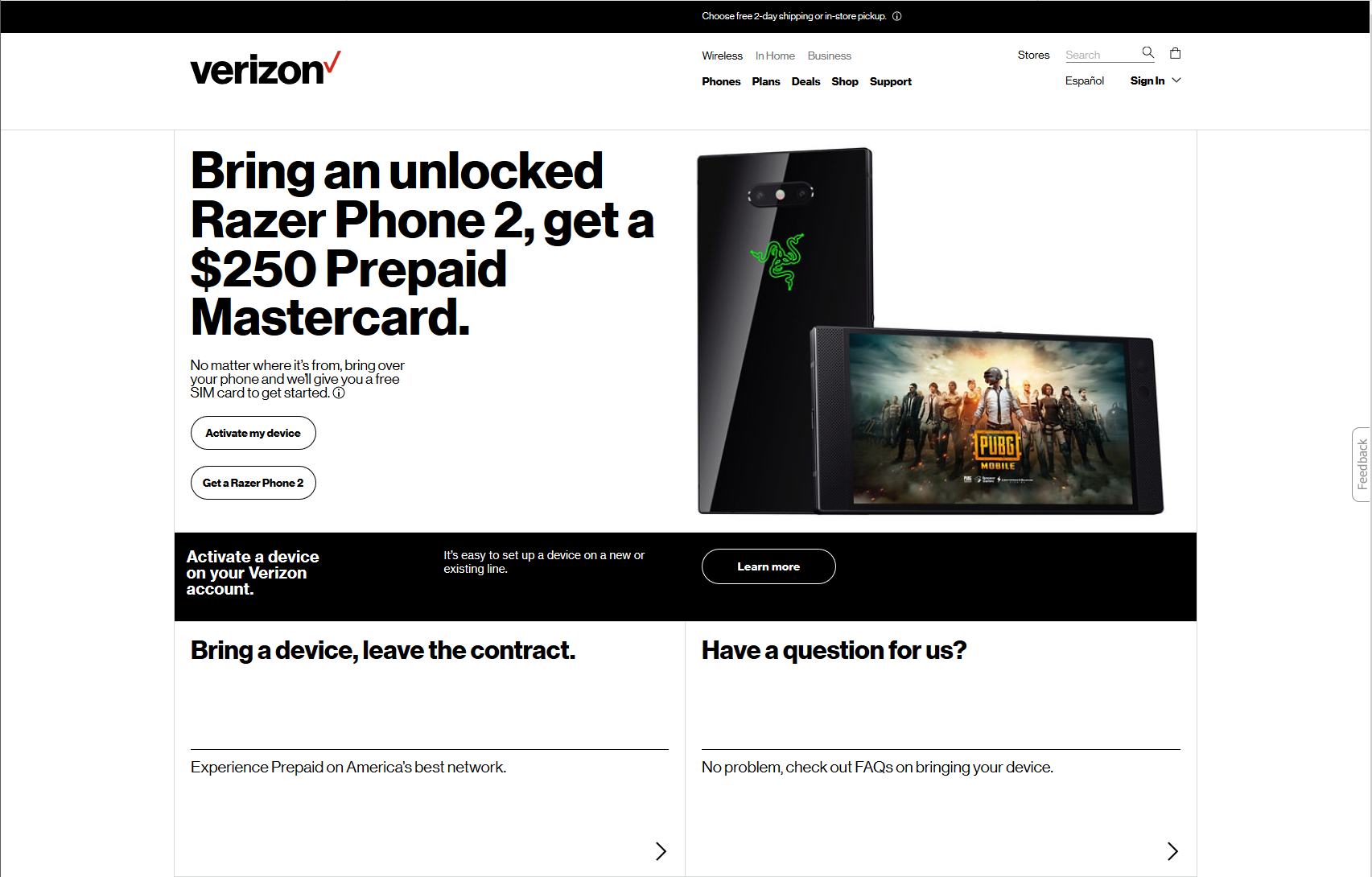Viewport: 1372px width, 877px height.
Task: Open the shopping bag cart icon
Action: (x=1175, y=53)
